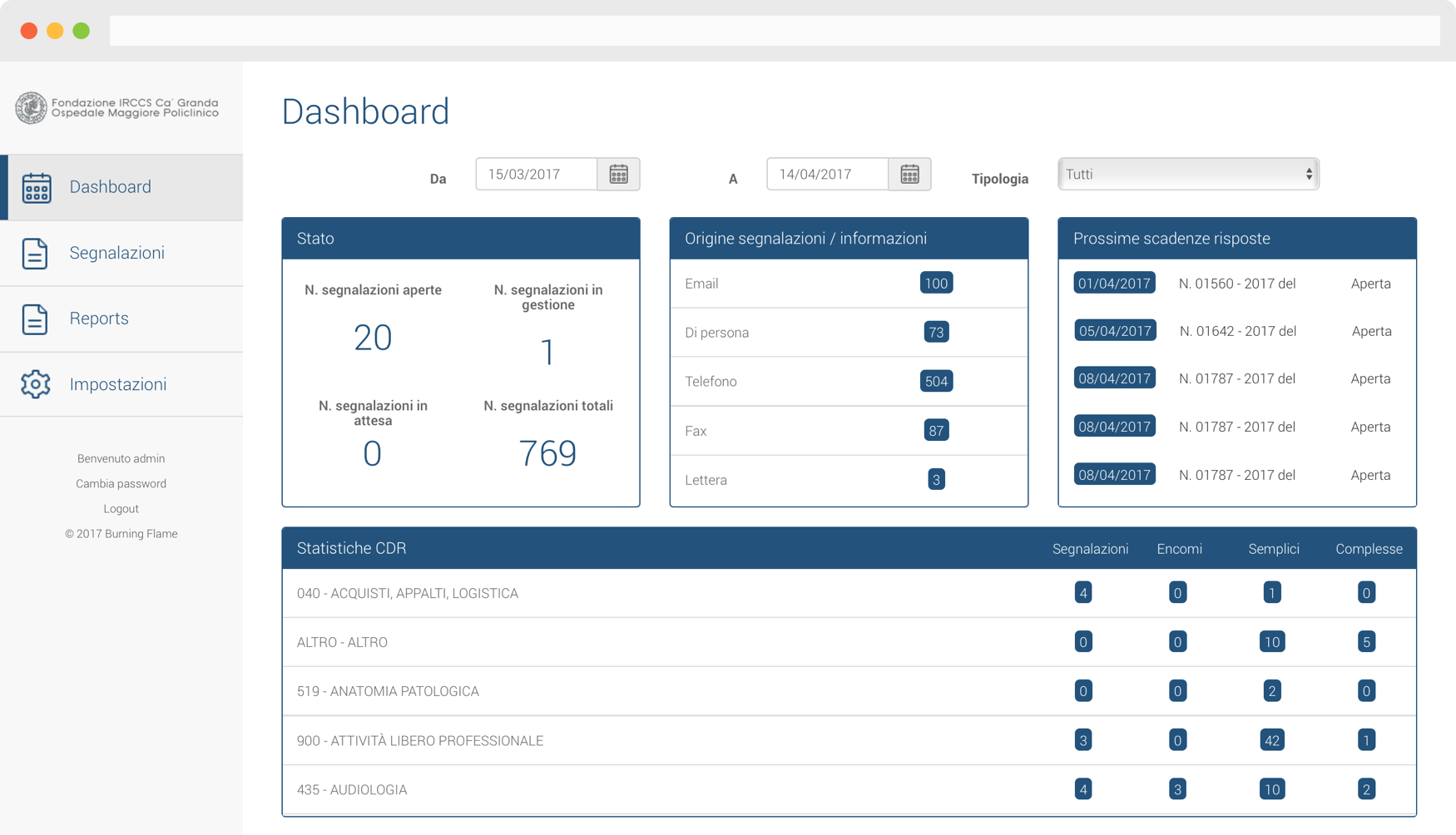Click the Di persona count badge 73
This screenshot has height=835, width=1456.
pyautogui.click(x=936, y=332)
